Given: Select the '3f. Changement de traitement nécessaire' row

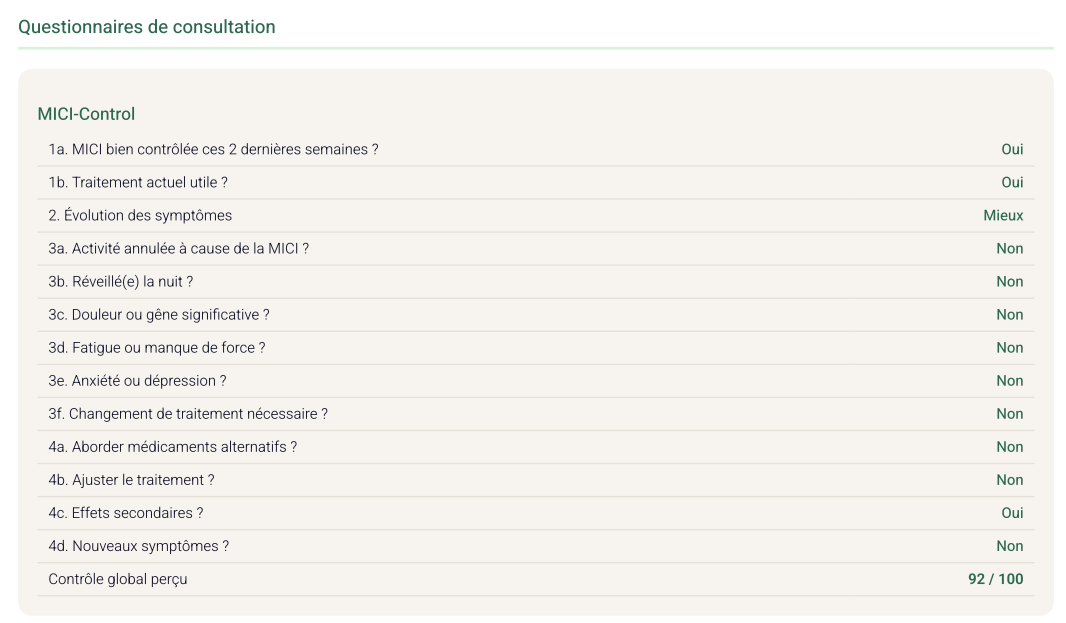Looking at the screenshot, I should point(536,414).
